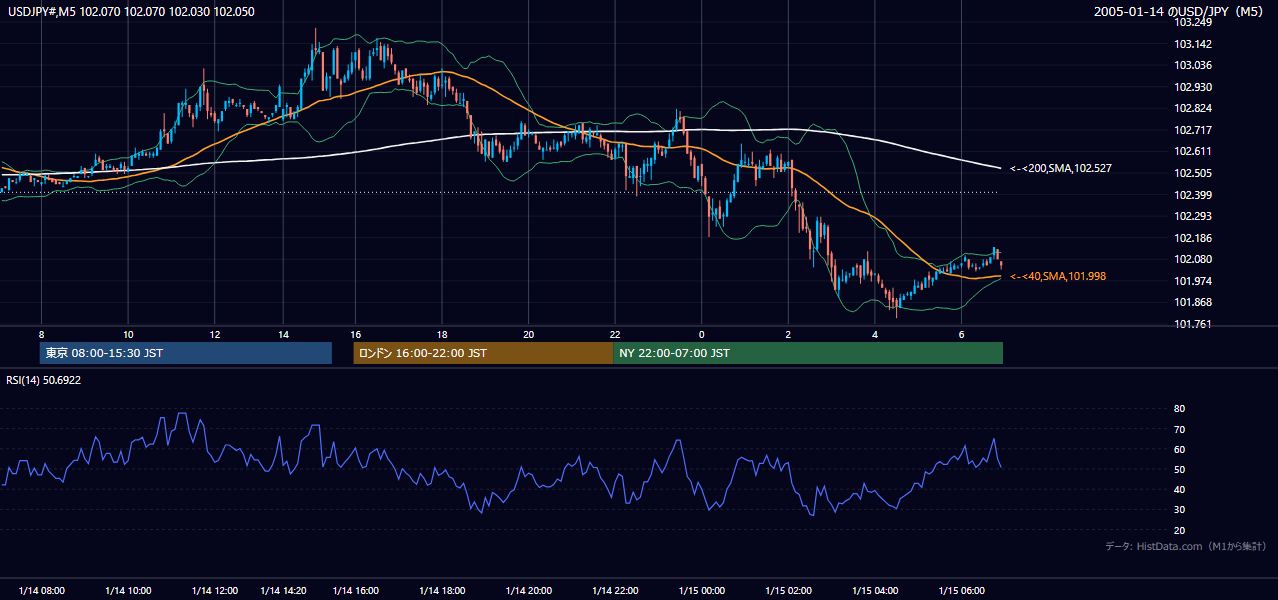Click the 1/14 08:00 time label

click(42, 591)
